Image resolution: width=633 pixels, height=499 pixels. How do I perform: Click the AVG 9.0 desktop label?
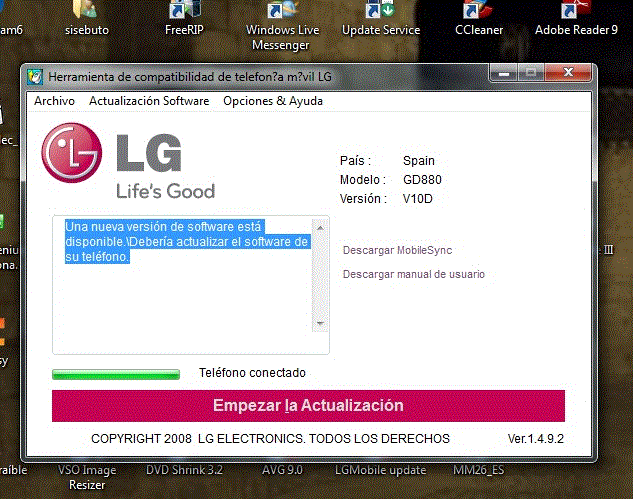282,470
